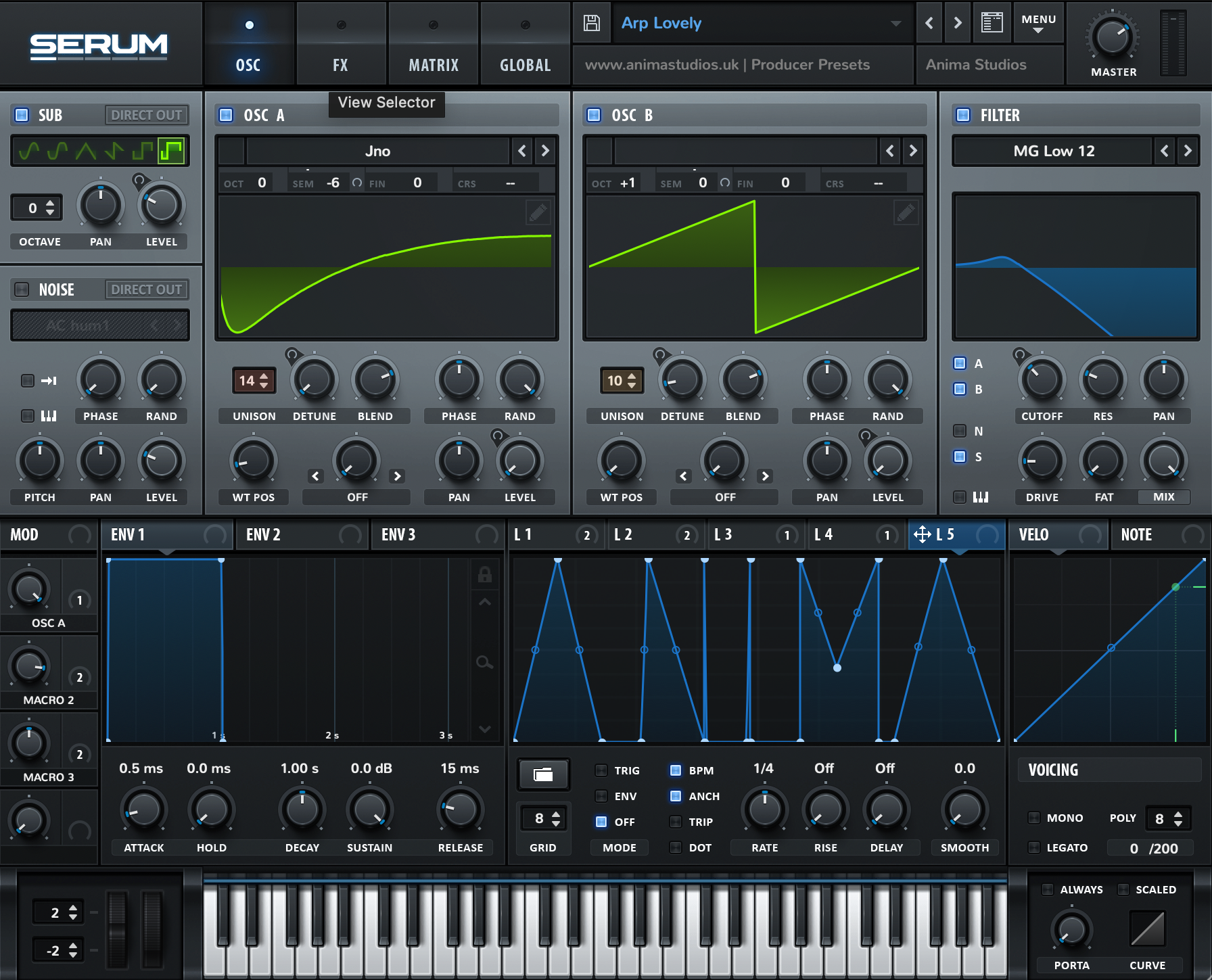Open the LFO shape folder browser

pos(543,774)
